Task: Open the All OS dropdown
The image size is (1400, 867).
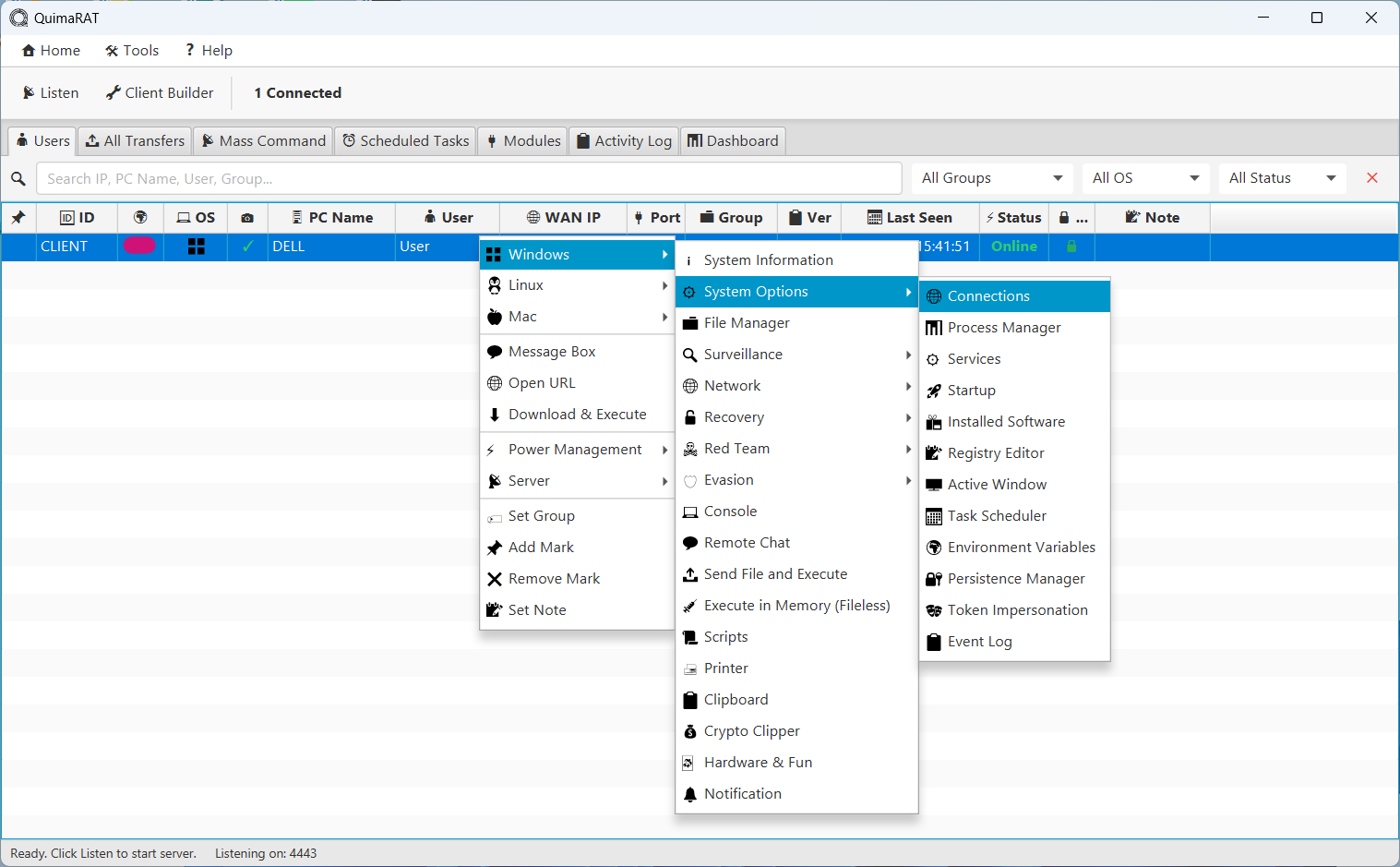Action: [x=1145, y=177]
